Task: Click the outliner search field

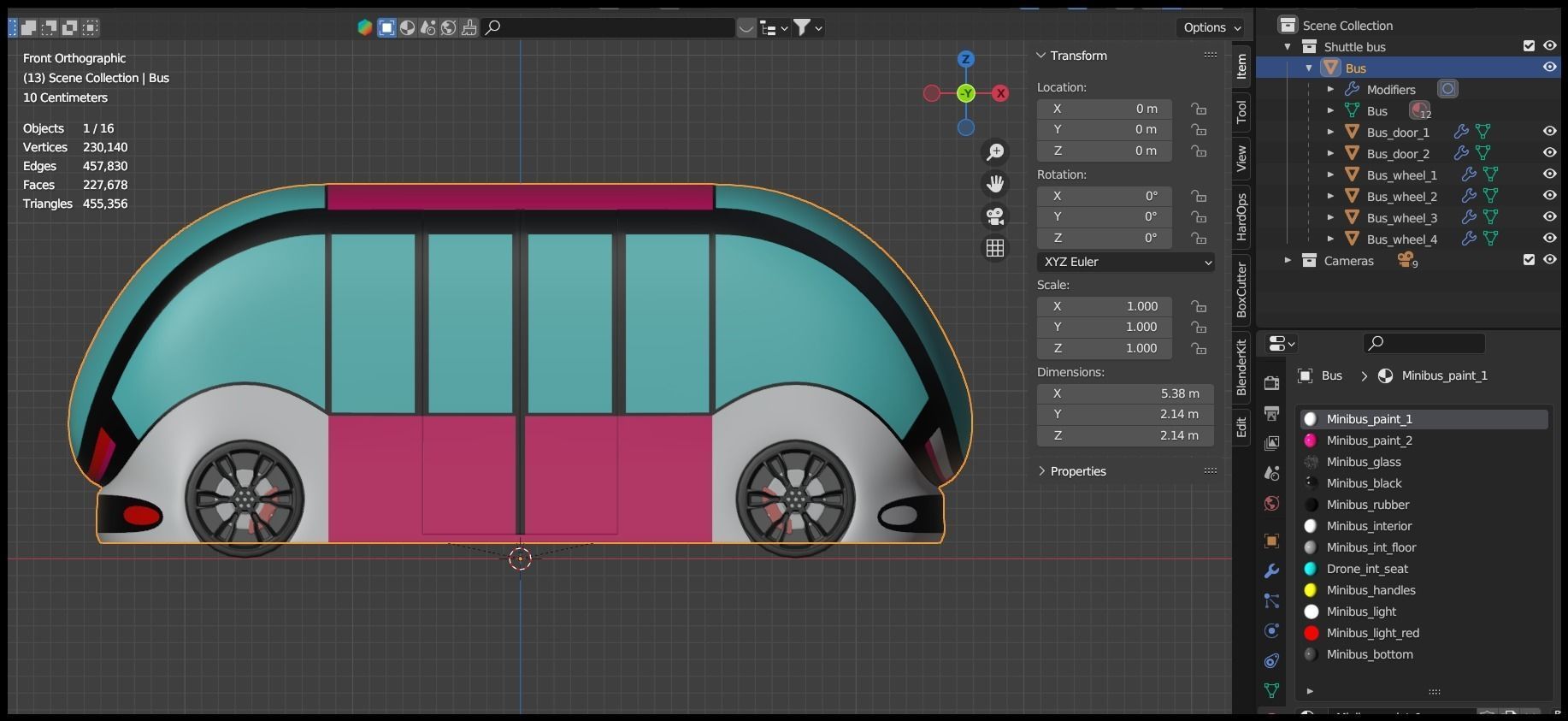Action: click(608, 27)
